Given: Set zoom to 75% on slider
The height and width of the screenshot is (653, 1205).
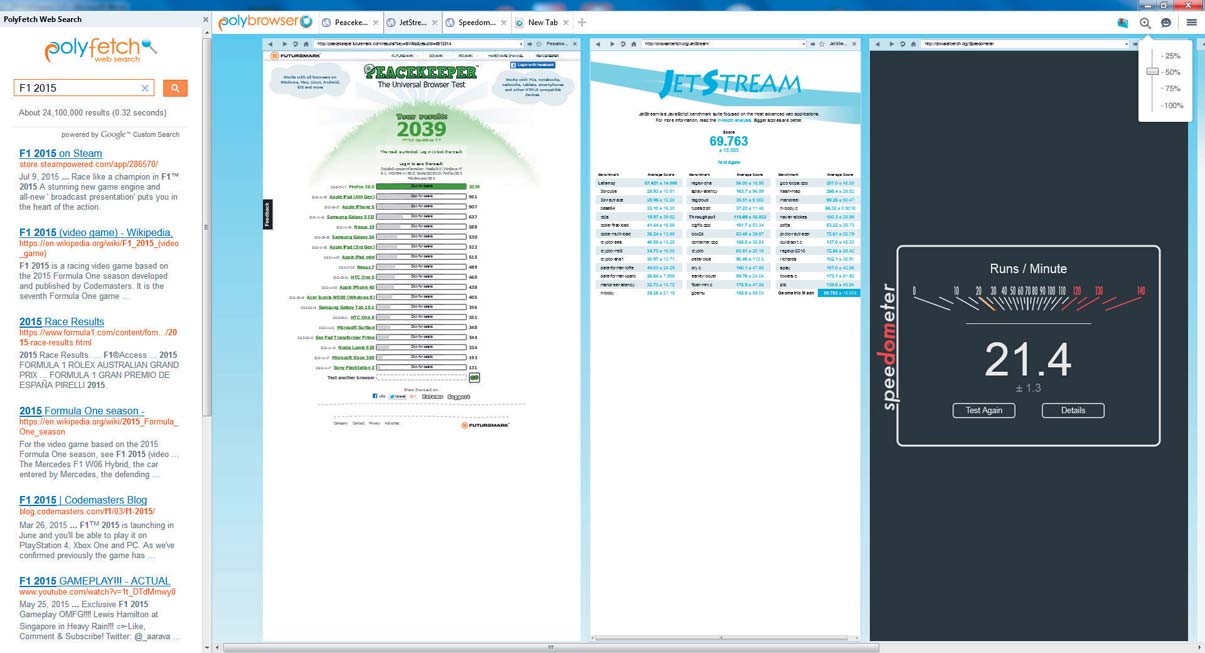Looking at the screenshot, I should coord(1172,89).
